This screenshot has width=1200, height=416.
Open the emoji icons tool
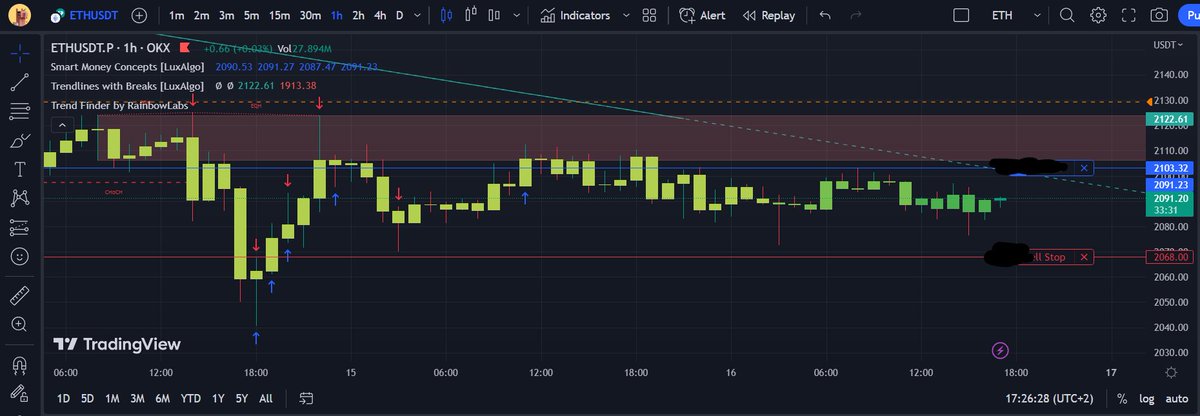tap(19, 257)
